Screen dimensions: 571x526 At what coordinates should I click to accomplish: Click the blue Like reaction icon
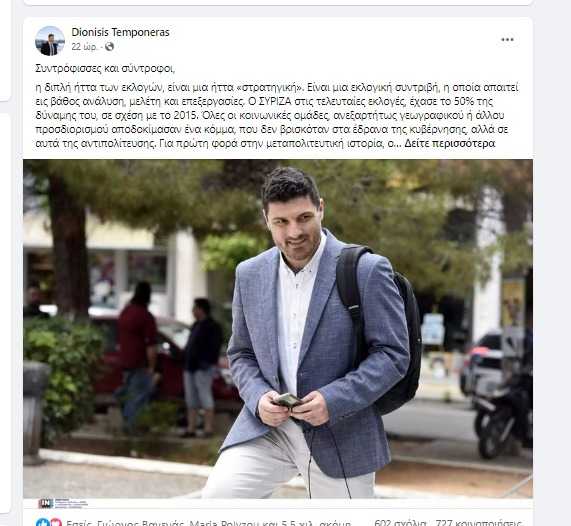point(43,523)
